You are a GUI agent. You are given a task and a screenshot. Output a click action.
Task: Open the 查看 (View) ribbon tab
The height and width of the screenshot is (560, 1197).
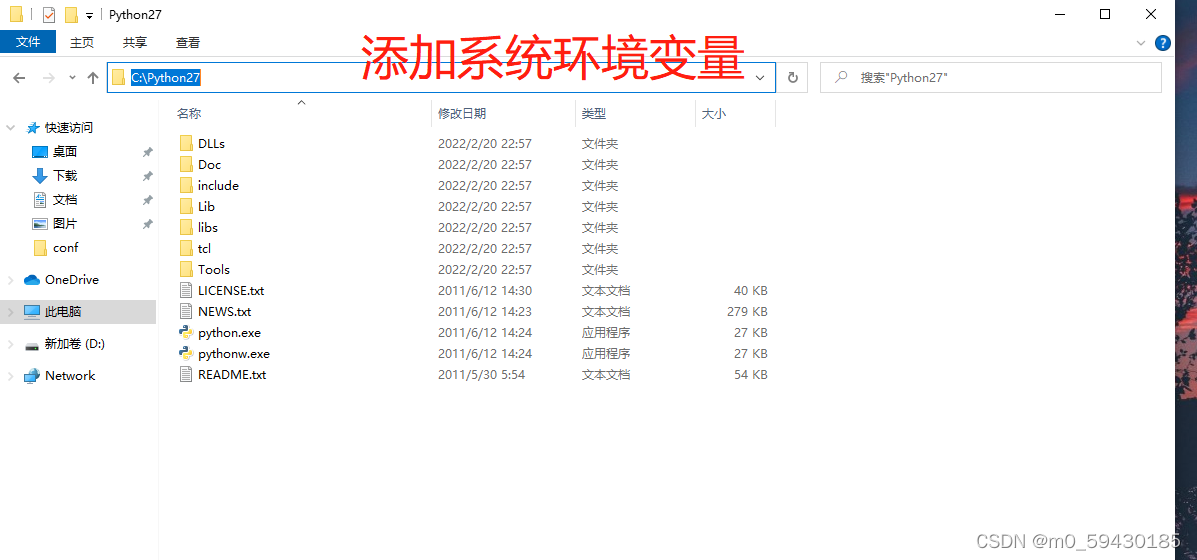[188, 43]
